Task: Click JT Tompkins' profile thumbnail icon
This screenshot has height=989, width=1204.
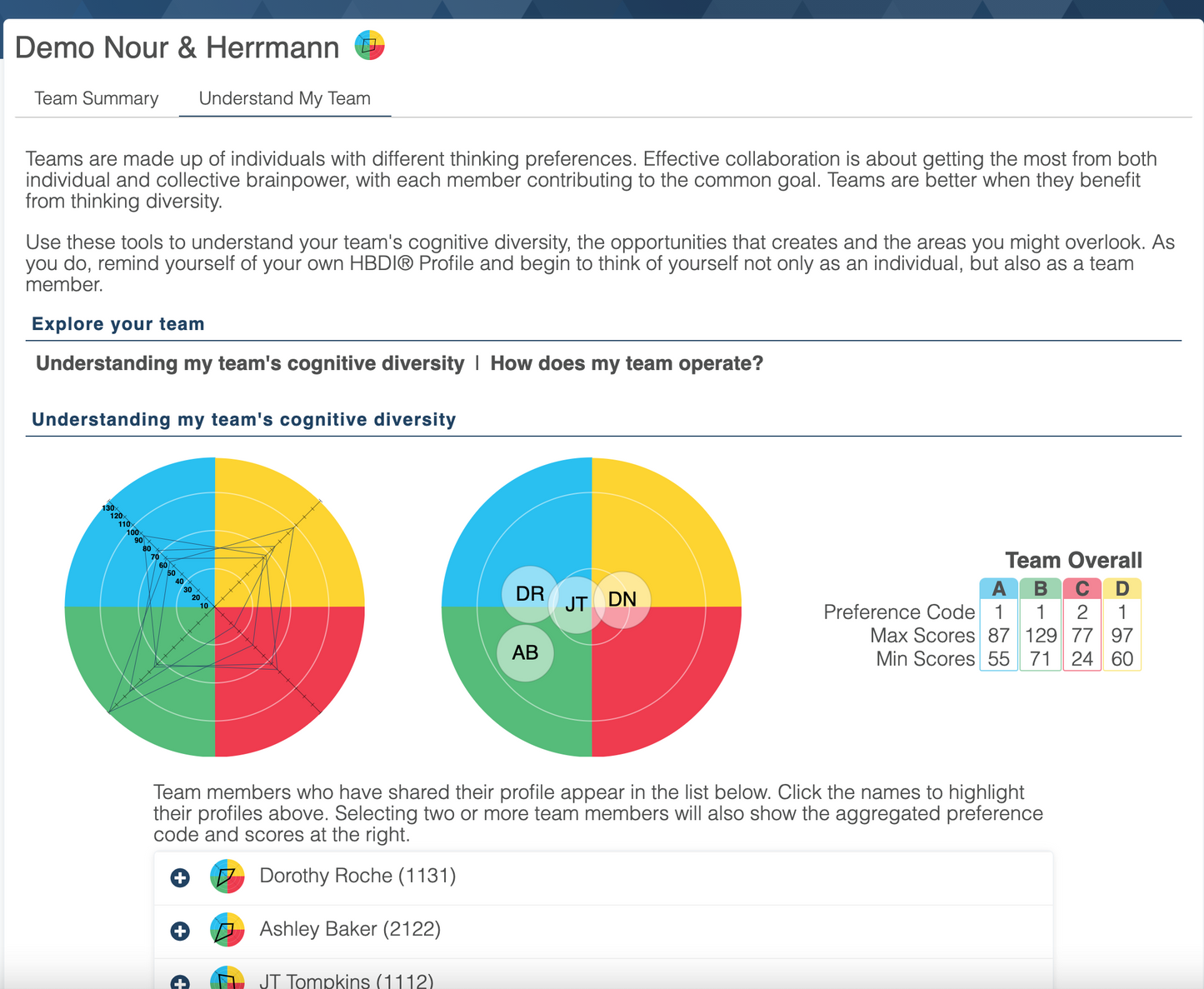Action: pyautogui.click(x=227, y=979)
